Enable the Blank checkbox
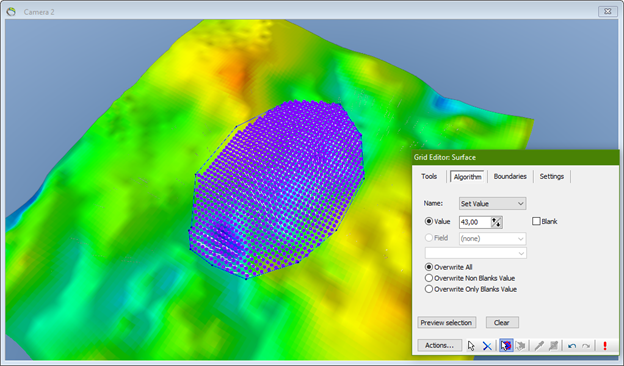This screenshot has width=624, height=366. coord(536,221)
